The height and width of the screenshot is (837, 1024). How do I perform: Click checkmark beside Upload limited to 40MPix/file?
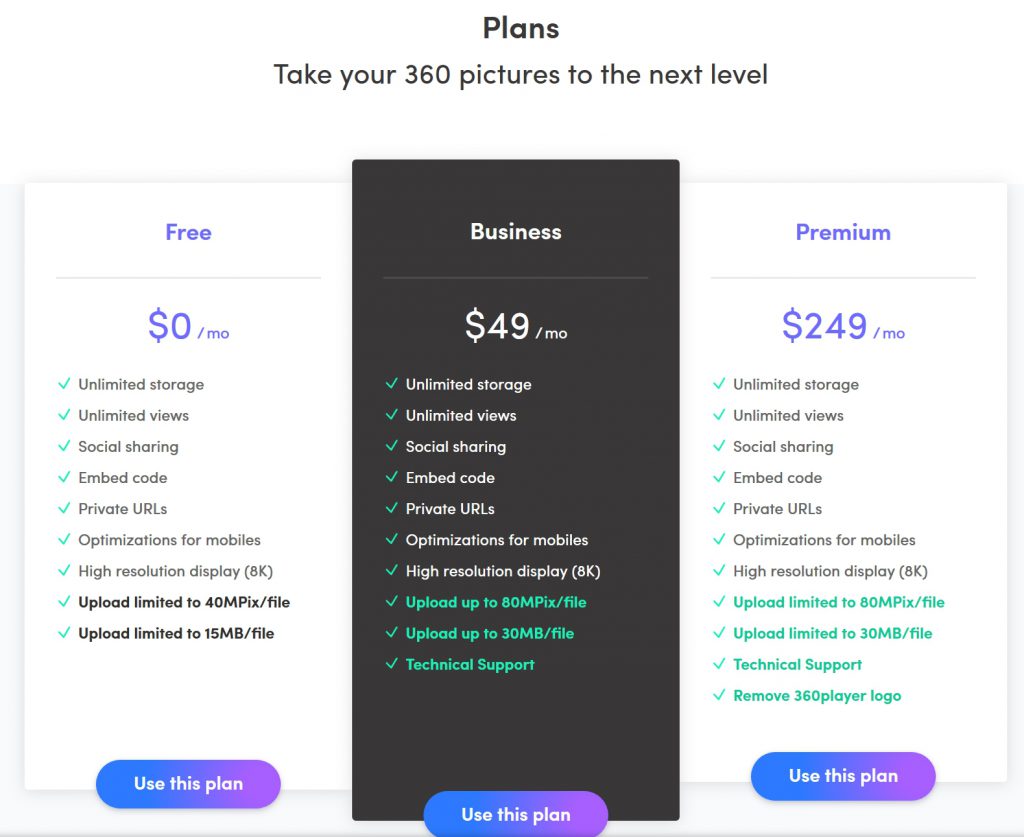[64, 602]
